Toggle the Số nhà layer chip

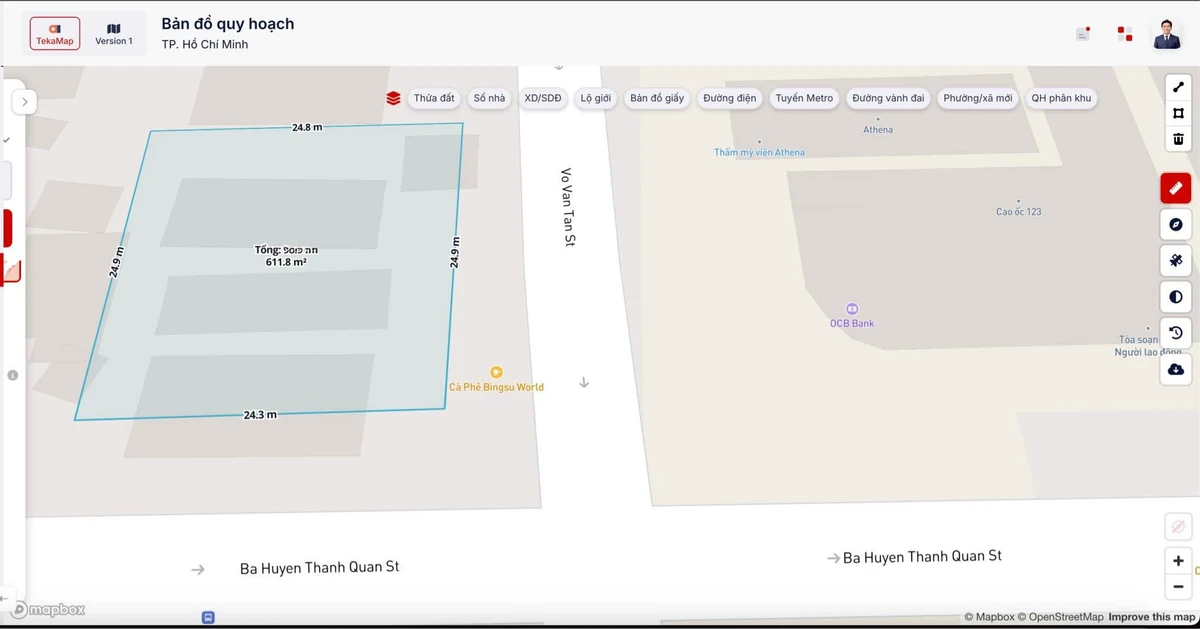(490, 98)
